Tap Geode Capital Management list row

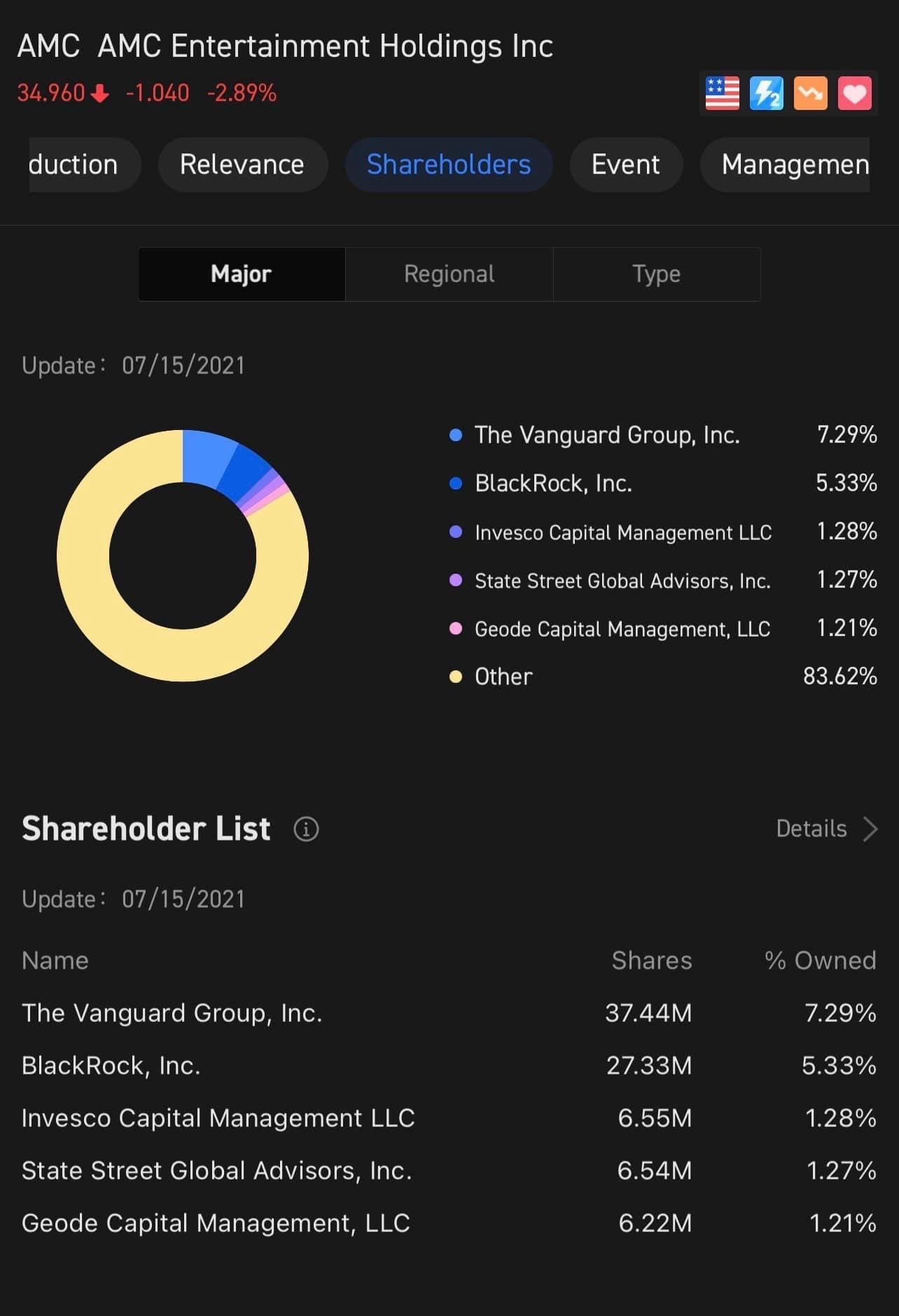point(448,1223)
